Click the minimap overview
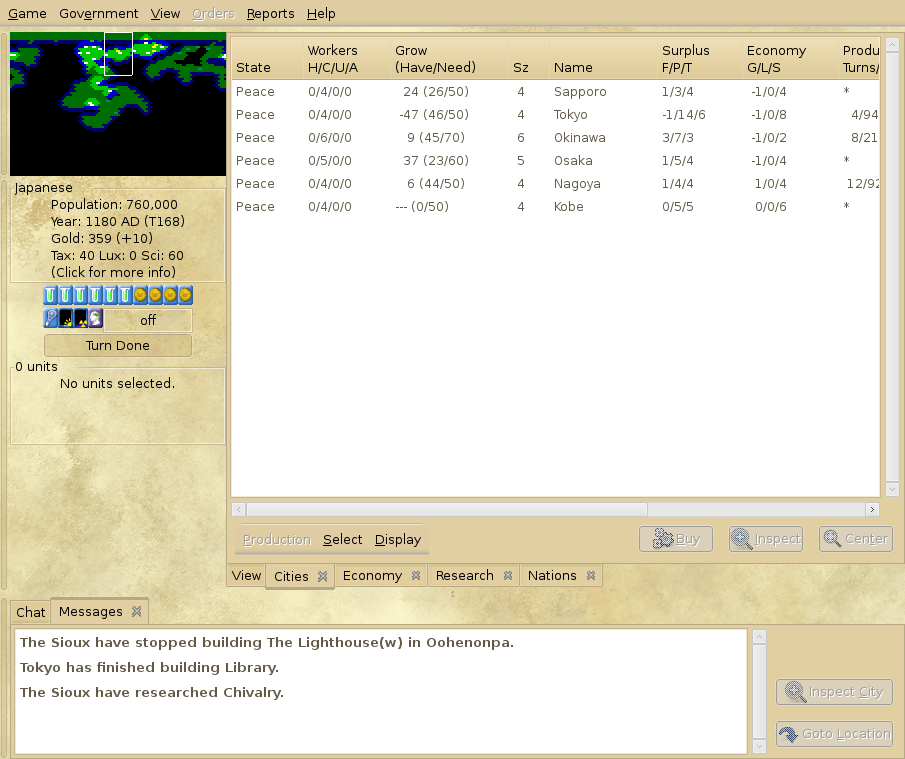Viewport: 905px width, 759px height. pyautogui.click(x=118, y=104)
